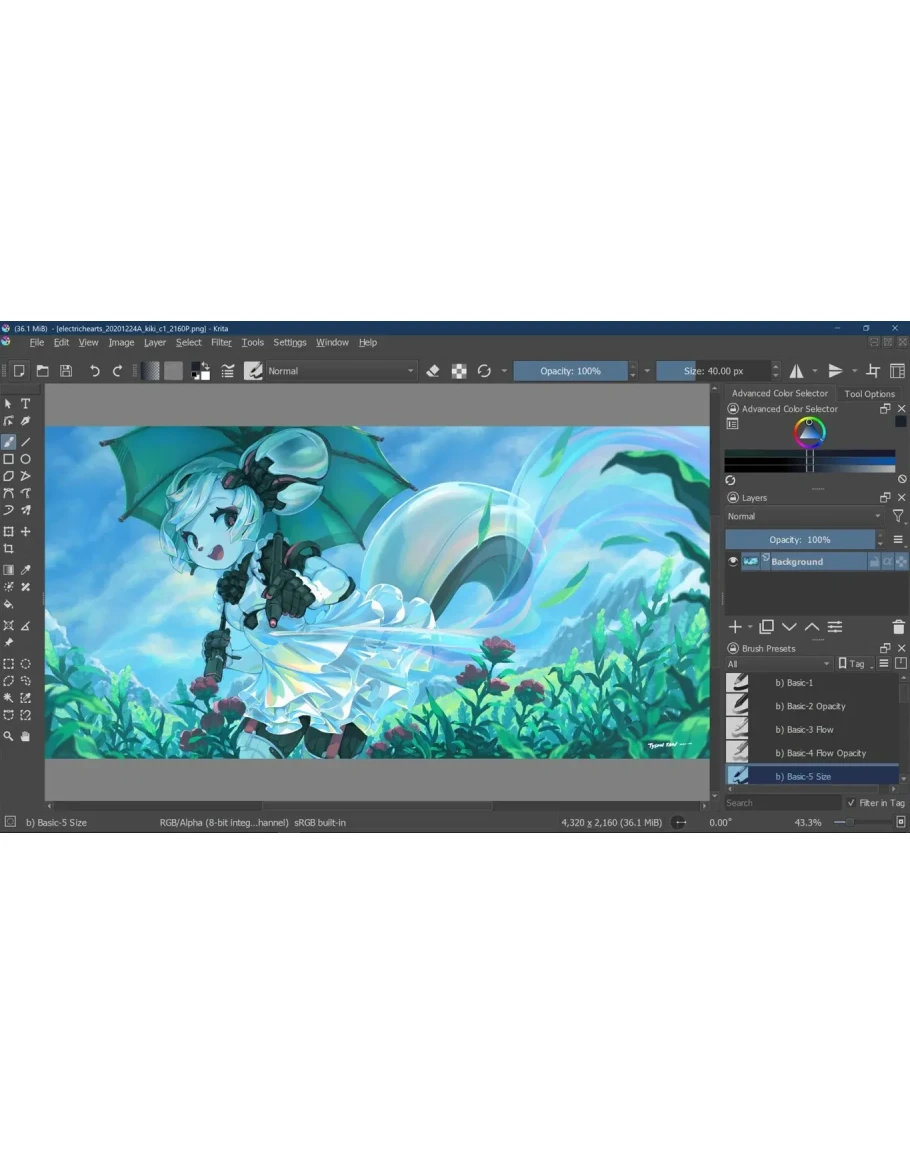910x1155 pixels.
Task: Activate the Zoom magnifier tool
Action: pos(9,736)
